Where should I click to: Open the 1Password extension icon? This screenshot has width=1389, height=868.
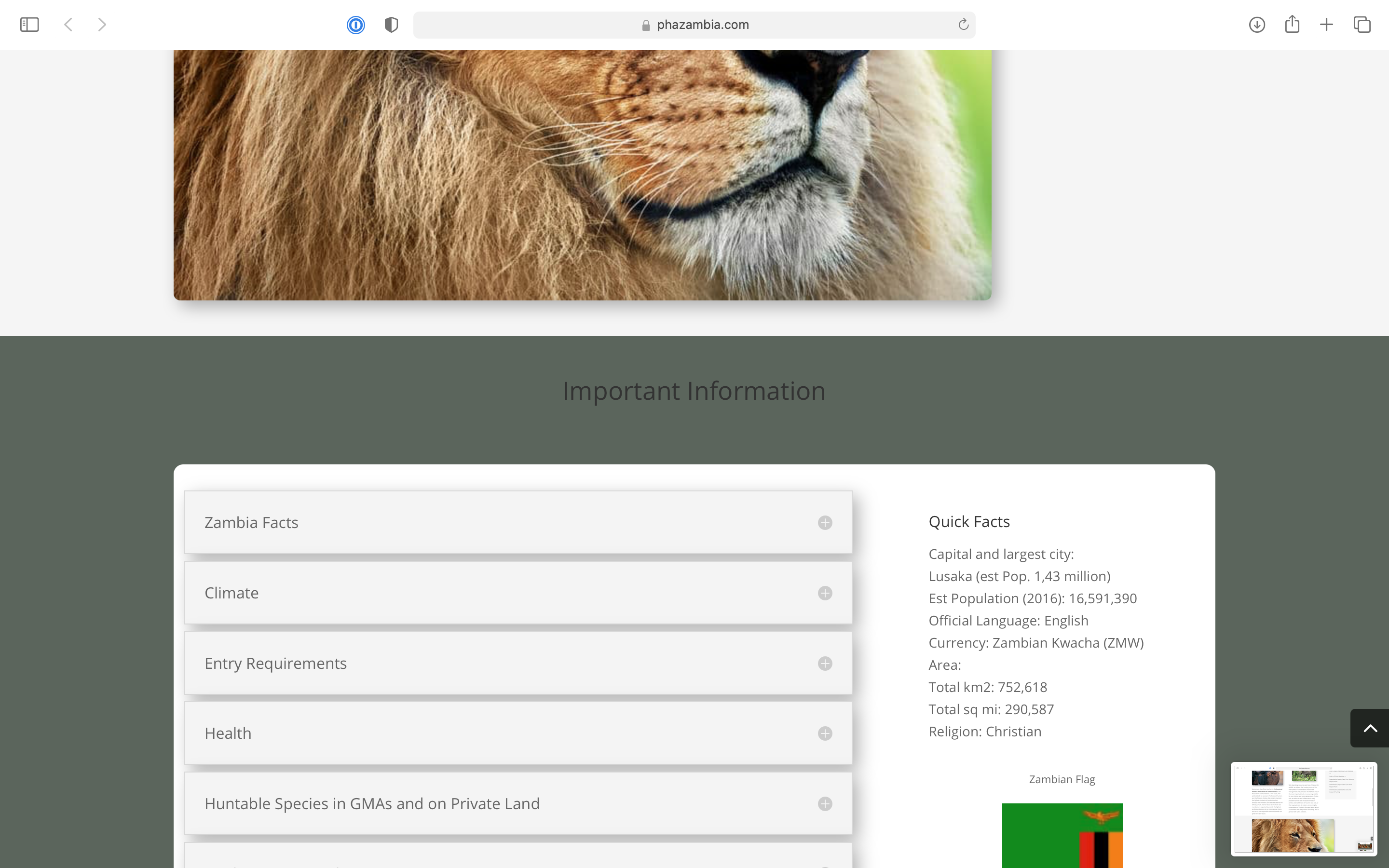(x=356, y=25)
